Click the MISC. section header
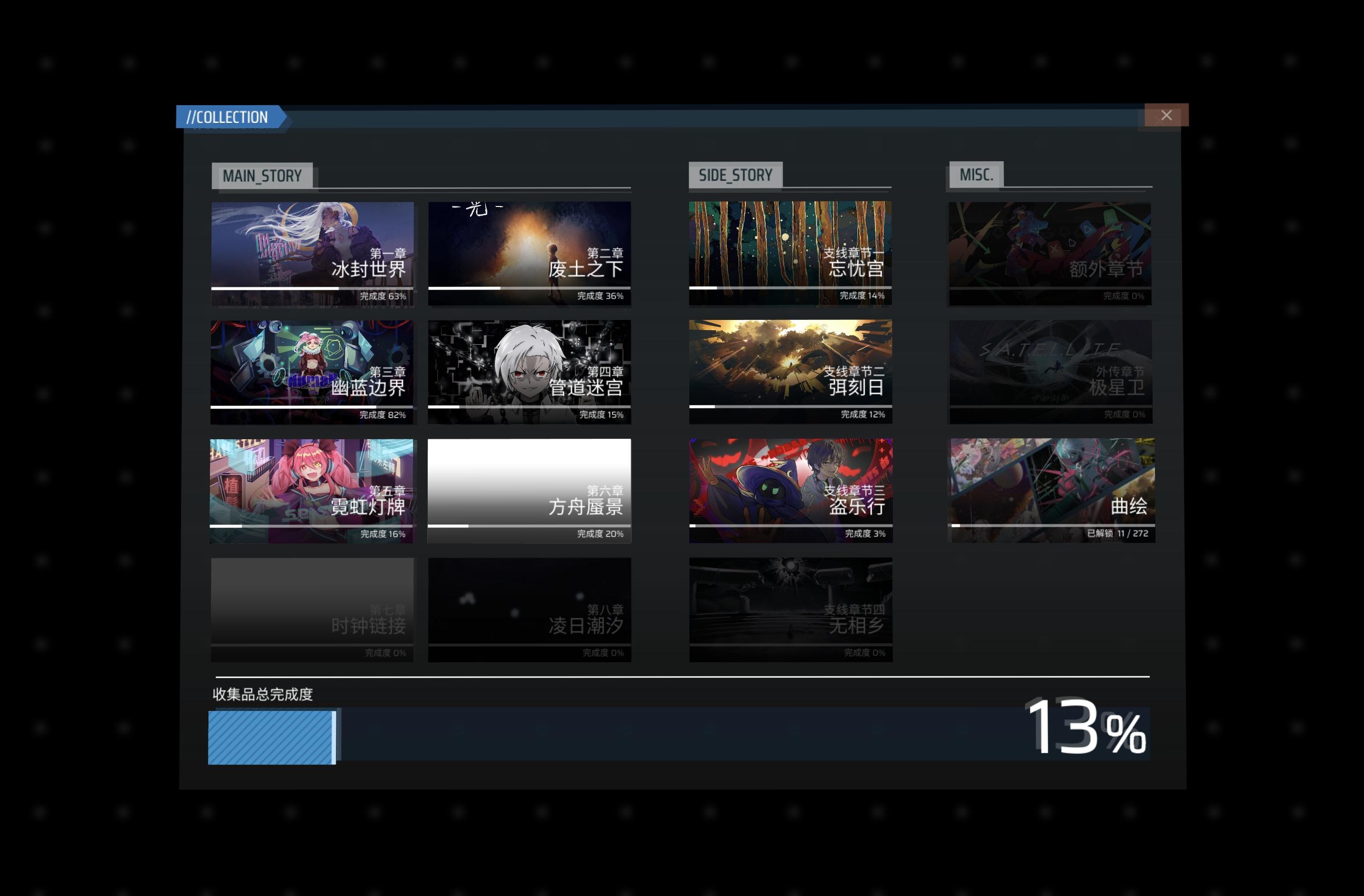 coord(976,175)
